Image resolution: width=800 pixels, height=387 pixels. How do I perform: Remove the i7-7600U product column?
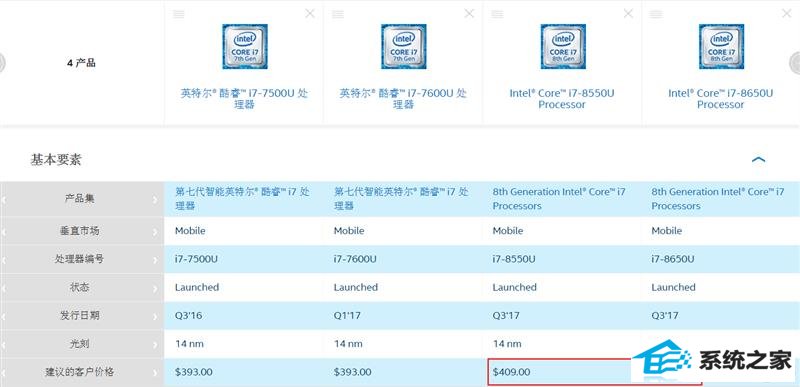[x=469, y=14]
